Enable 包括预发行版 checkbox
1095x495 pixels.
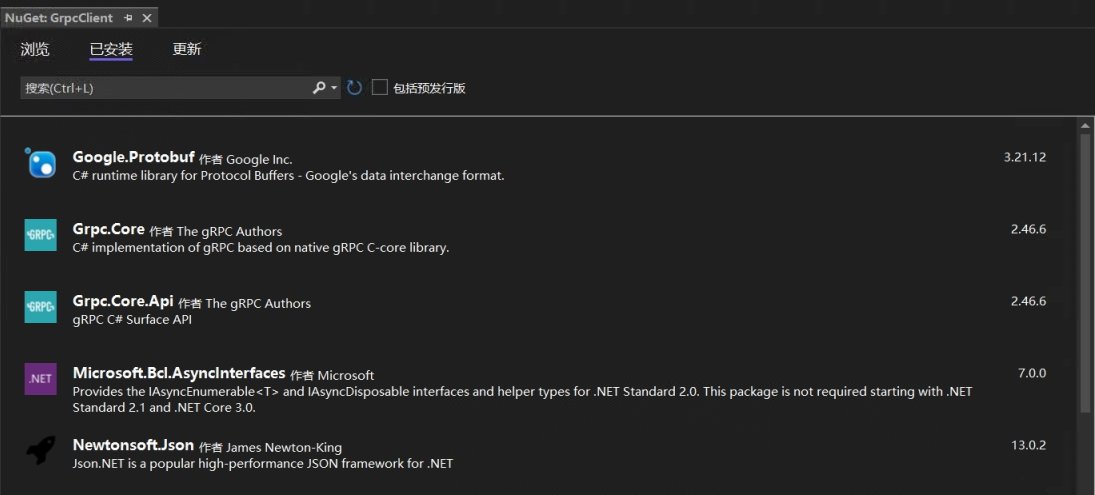[379, 87]
